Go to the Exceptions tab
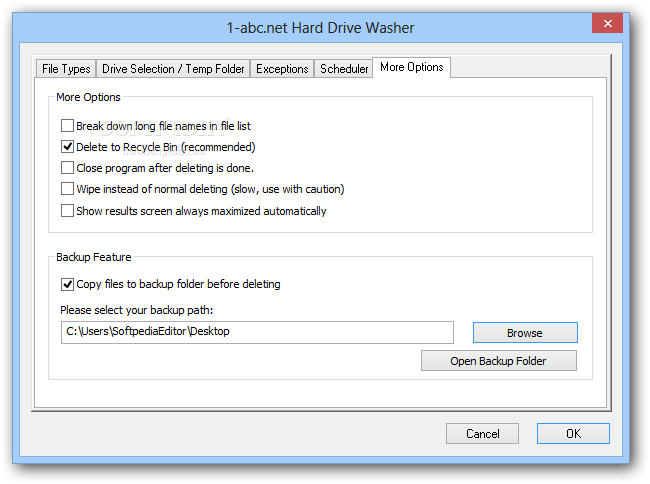The width and height of the screenshot is (650, 484). [282, 69]
